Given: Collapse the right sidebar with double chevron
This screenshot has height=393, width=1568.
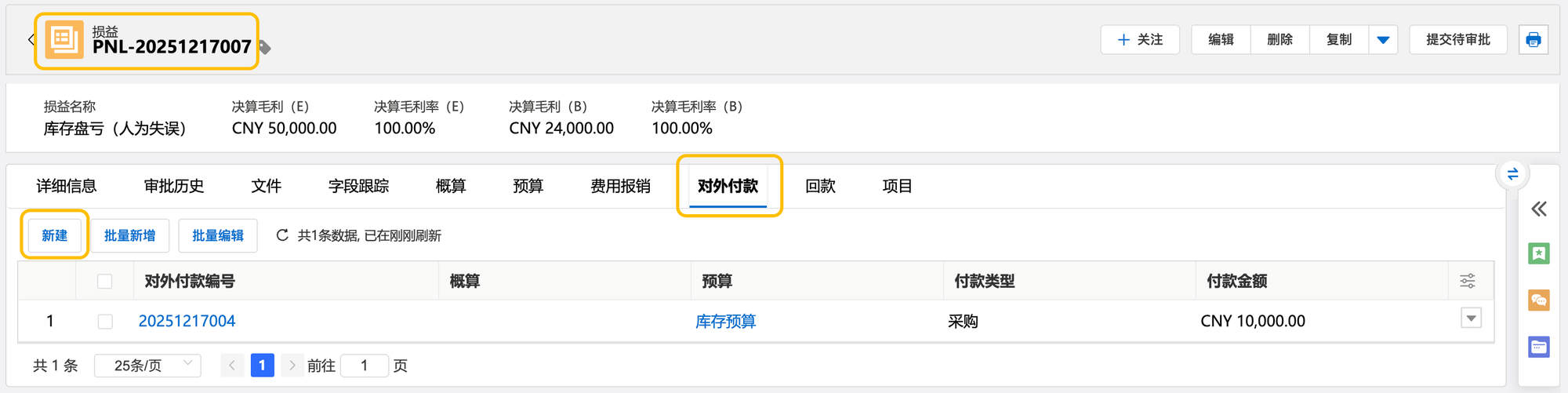Looking at the screenshot, I should pyautogui.click(x=1539, y=209).
